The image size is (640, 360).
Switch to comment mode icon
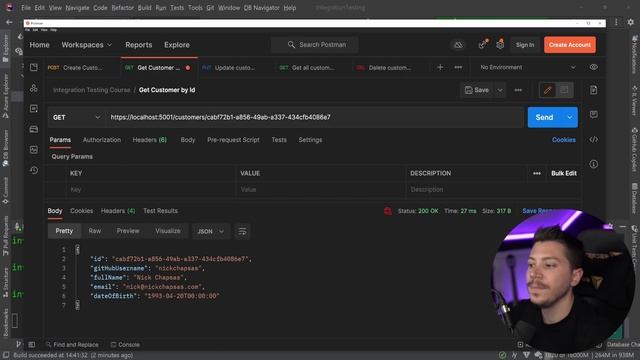[x=564, y=90]
